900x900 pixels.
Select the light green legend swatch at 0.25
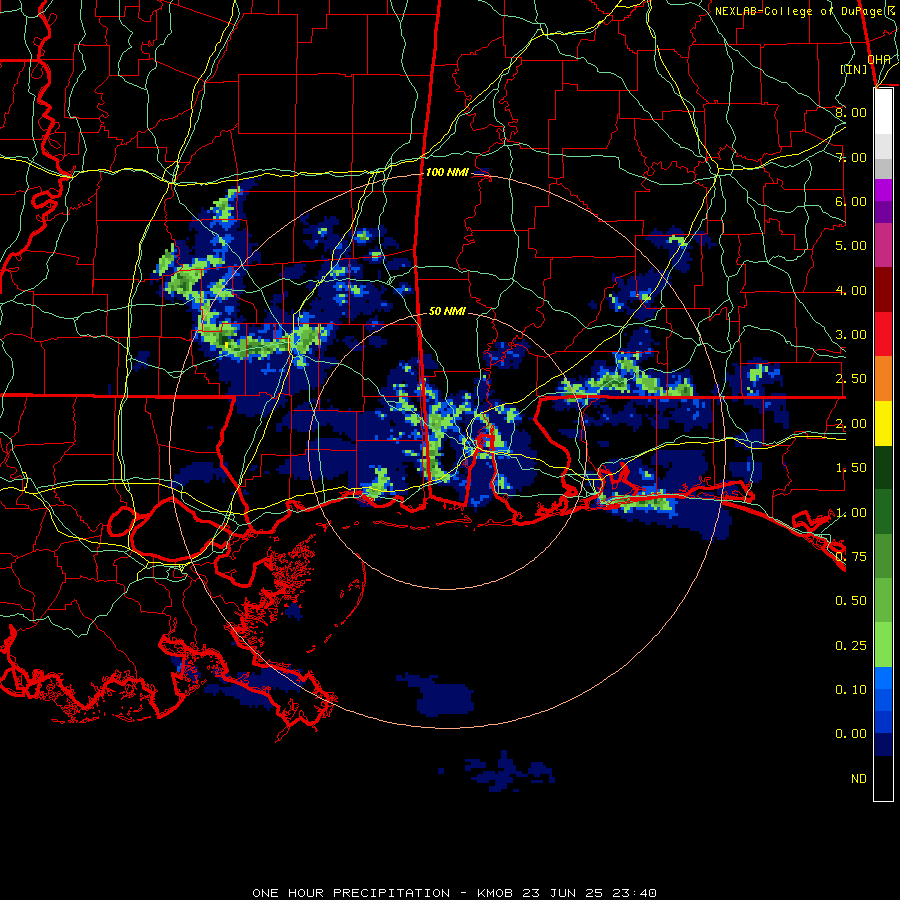tap(883, 645)
